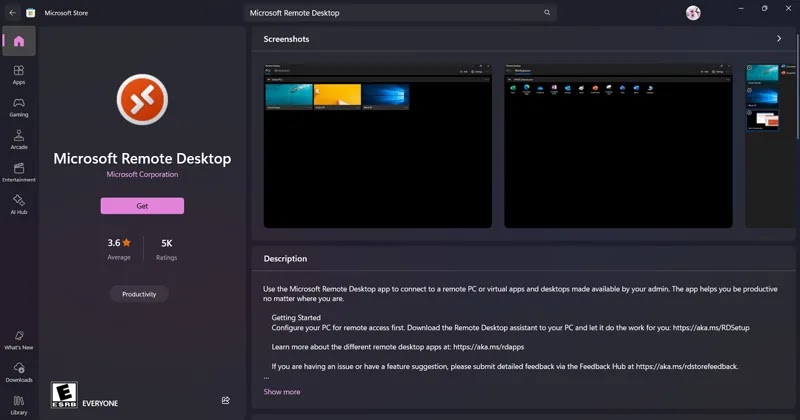Click the Microsoft Store logo icon
The height and width of the screenshot is (420, 800).
31,13
